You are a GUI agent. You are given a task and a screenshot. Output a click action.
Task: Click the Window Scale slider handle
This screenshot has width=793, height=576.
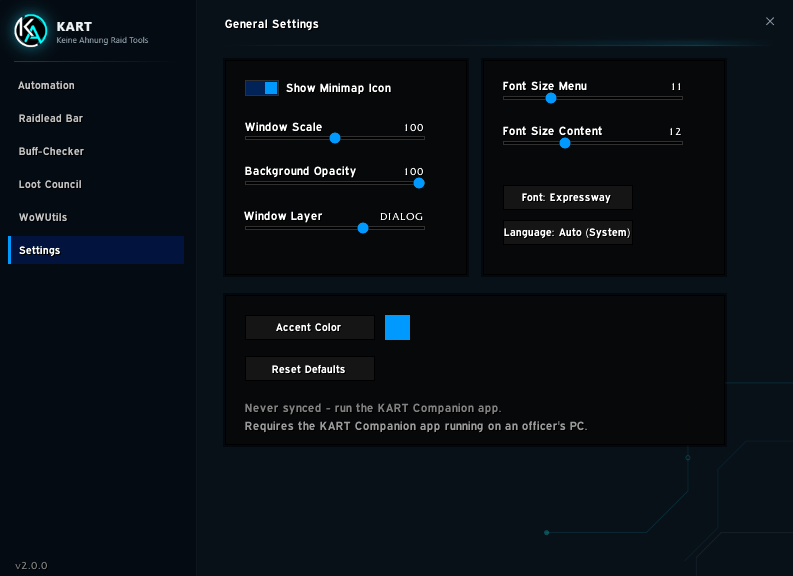[335, 138]
